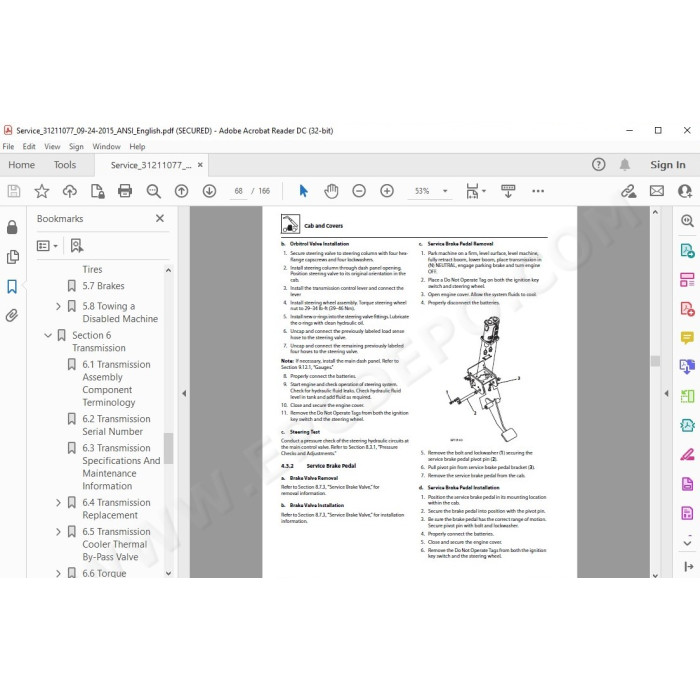Open the File menu

click(x=8, y=146)
